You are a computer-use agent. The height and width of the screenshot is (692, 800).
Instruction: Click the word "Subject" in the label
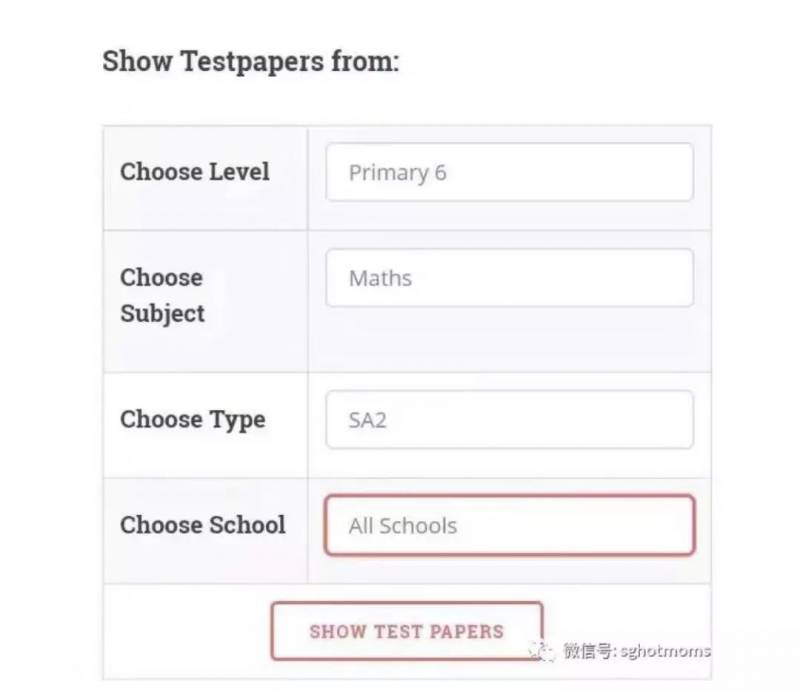point(162,314)
